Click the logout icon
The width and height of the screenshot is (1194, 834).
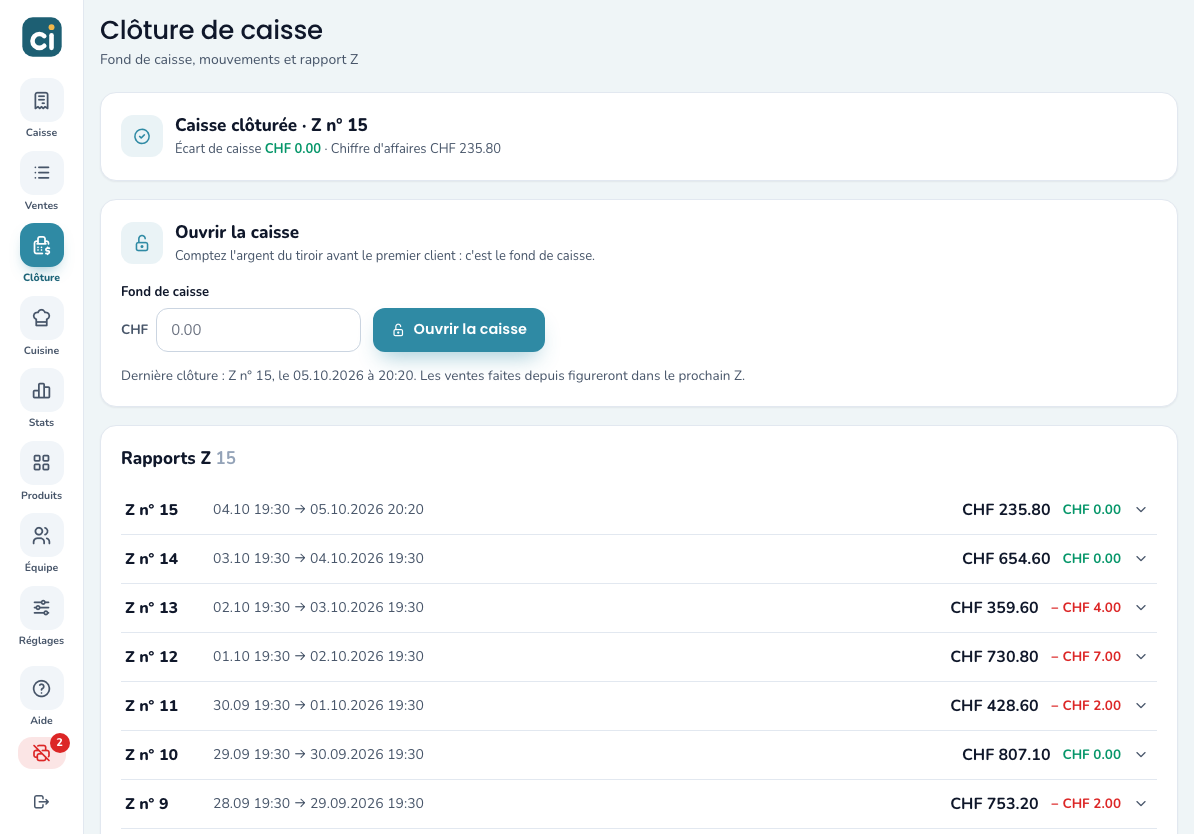pos(42,801)
